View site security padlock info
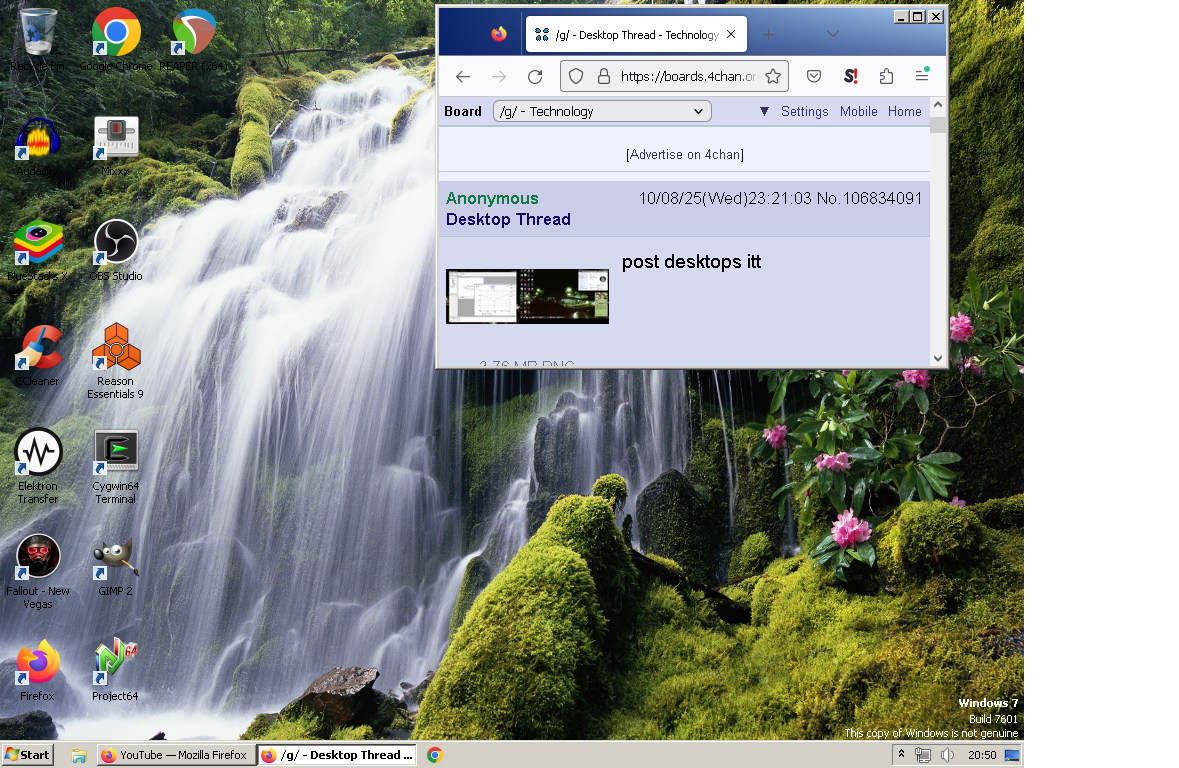This screenshot has width=1179, height=768. point(604,77)
